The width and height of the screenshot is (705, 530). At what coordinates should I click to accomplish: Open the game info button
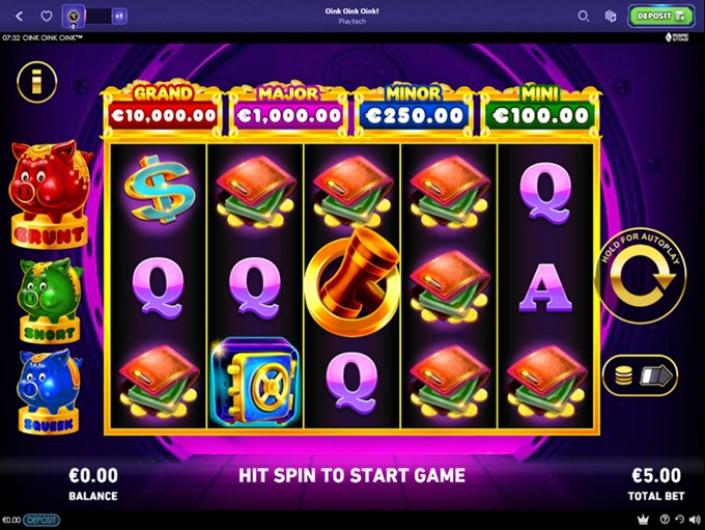click(x=37, y=82)
